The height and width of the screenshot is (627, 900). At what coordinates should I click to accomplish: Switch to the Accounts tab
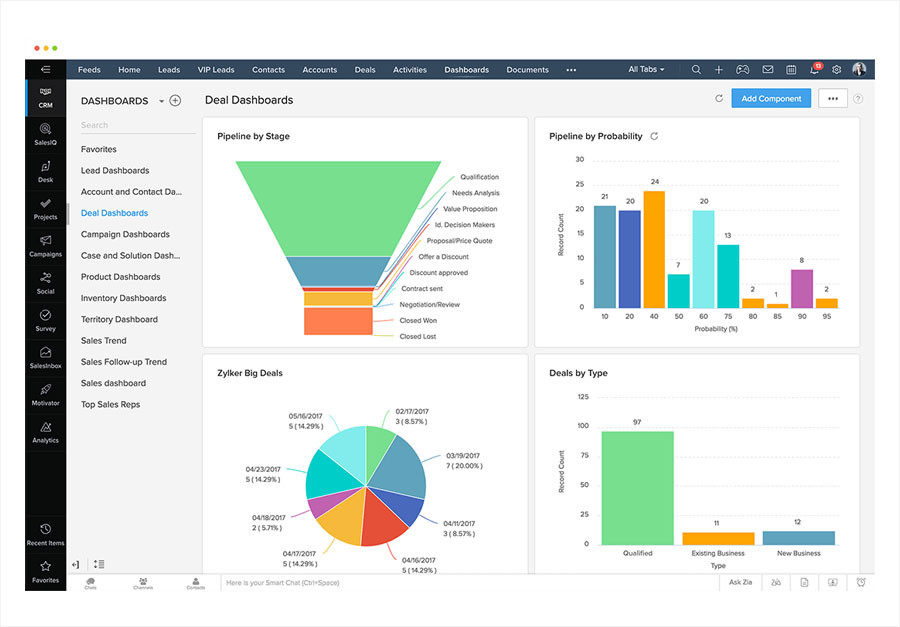320,69
